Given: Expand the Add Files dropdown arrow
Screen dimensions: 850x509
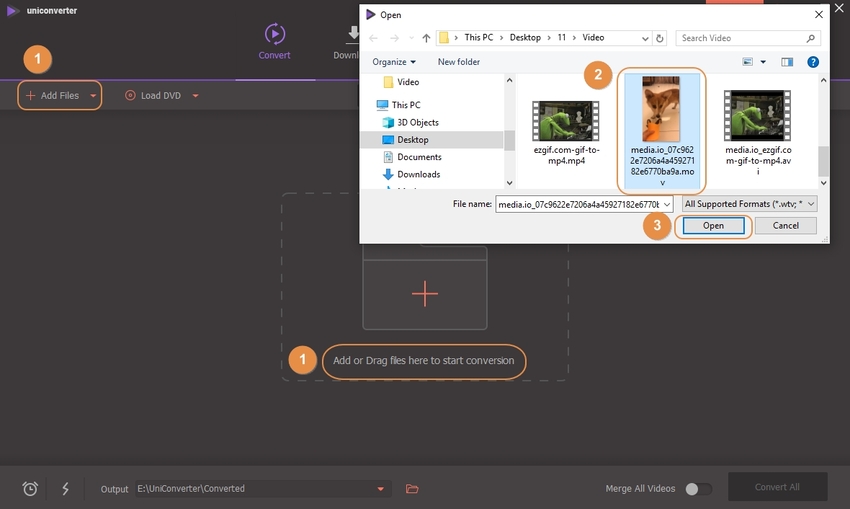Looking at the screenshot, I should (x=94, y=96).
